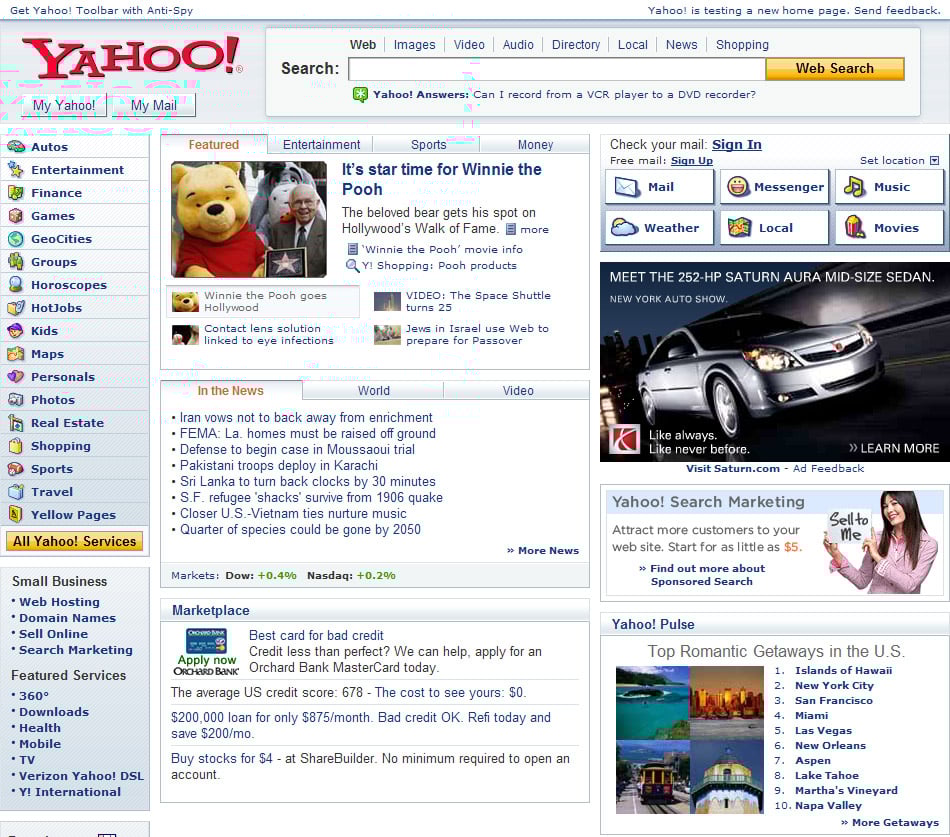Open the Movies popcorn icon
950x837 pixels.
[855, 228]
